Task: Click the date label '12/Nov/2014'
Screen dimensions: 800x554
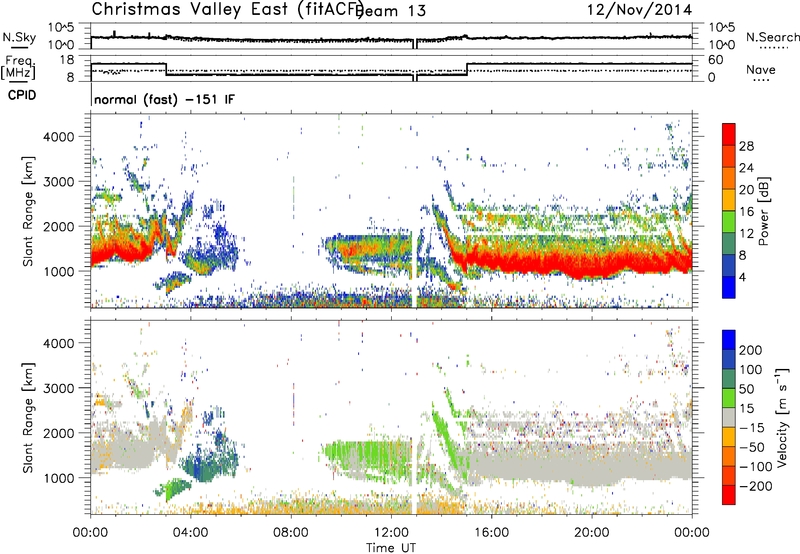Action: click(639, 10)
